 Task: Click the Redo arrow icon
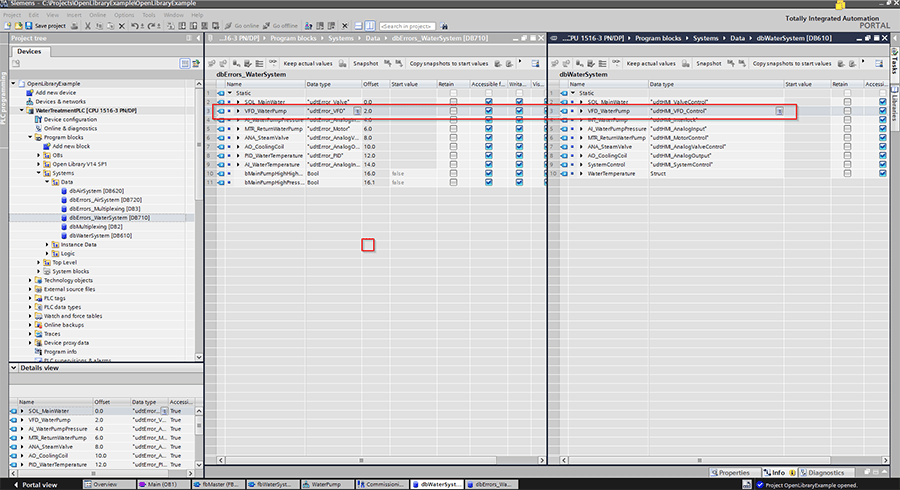click(x=151, y=26)
